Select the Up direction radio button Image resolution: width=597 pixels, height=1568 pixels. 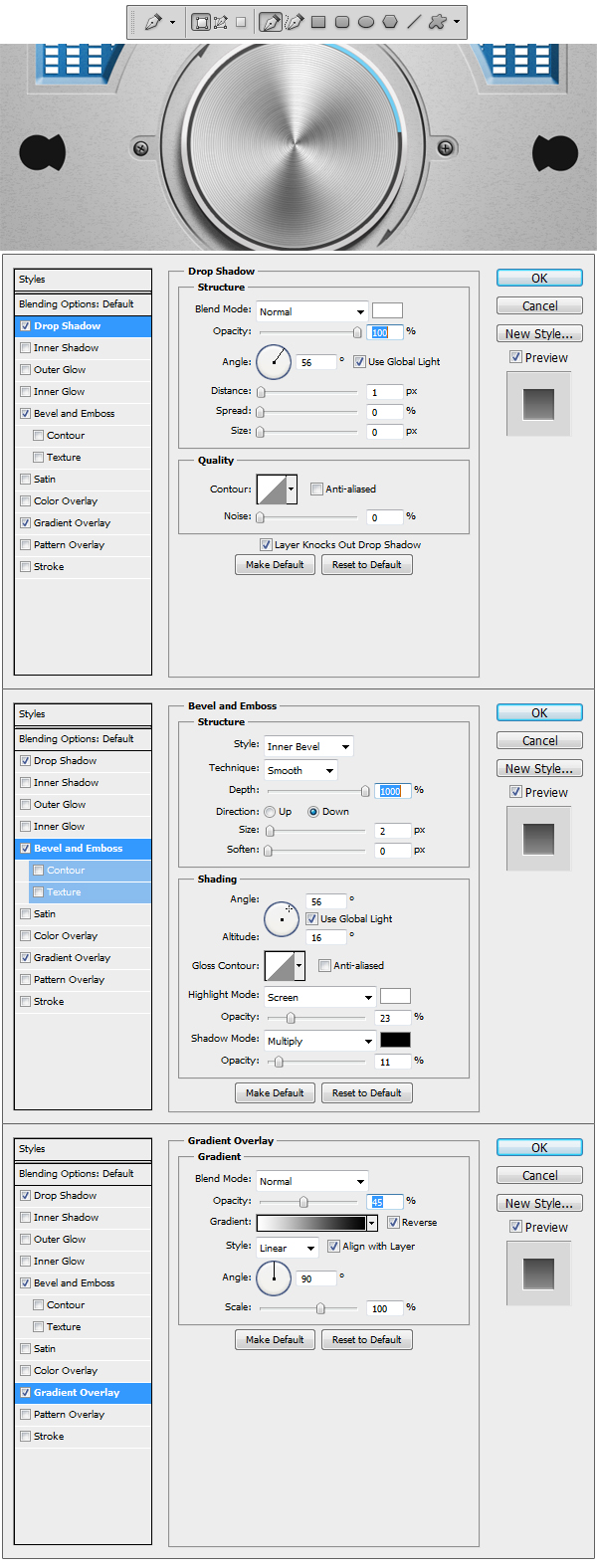pyautogui.click(x=270, y=812)
